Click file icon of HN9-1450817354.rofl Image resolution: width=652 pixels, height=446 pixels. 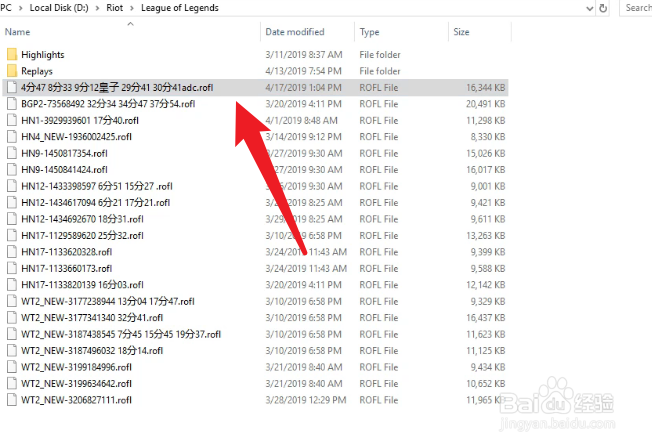(x=12, y=153)
